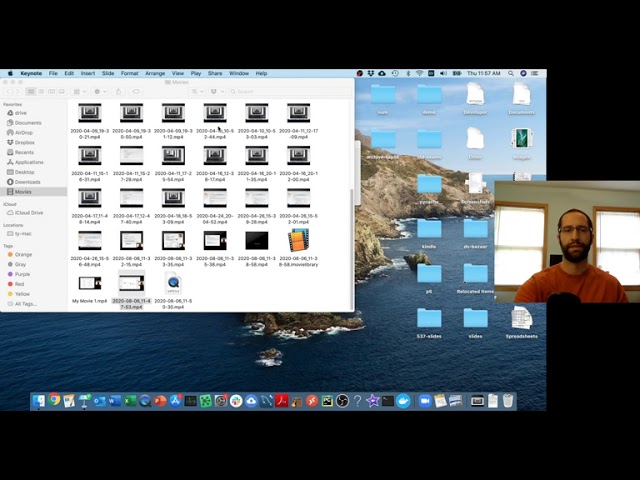Switch Finder to icon view

[30, 92]
